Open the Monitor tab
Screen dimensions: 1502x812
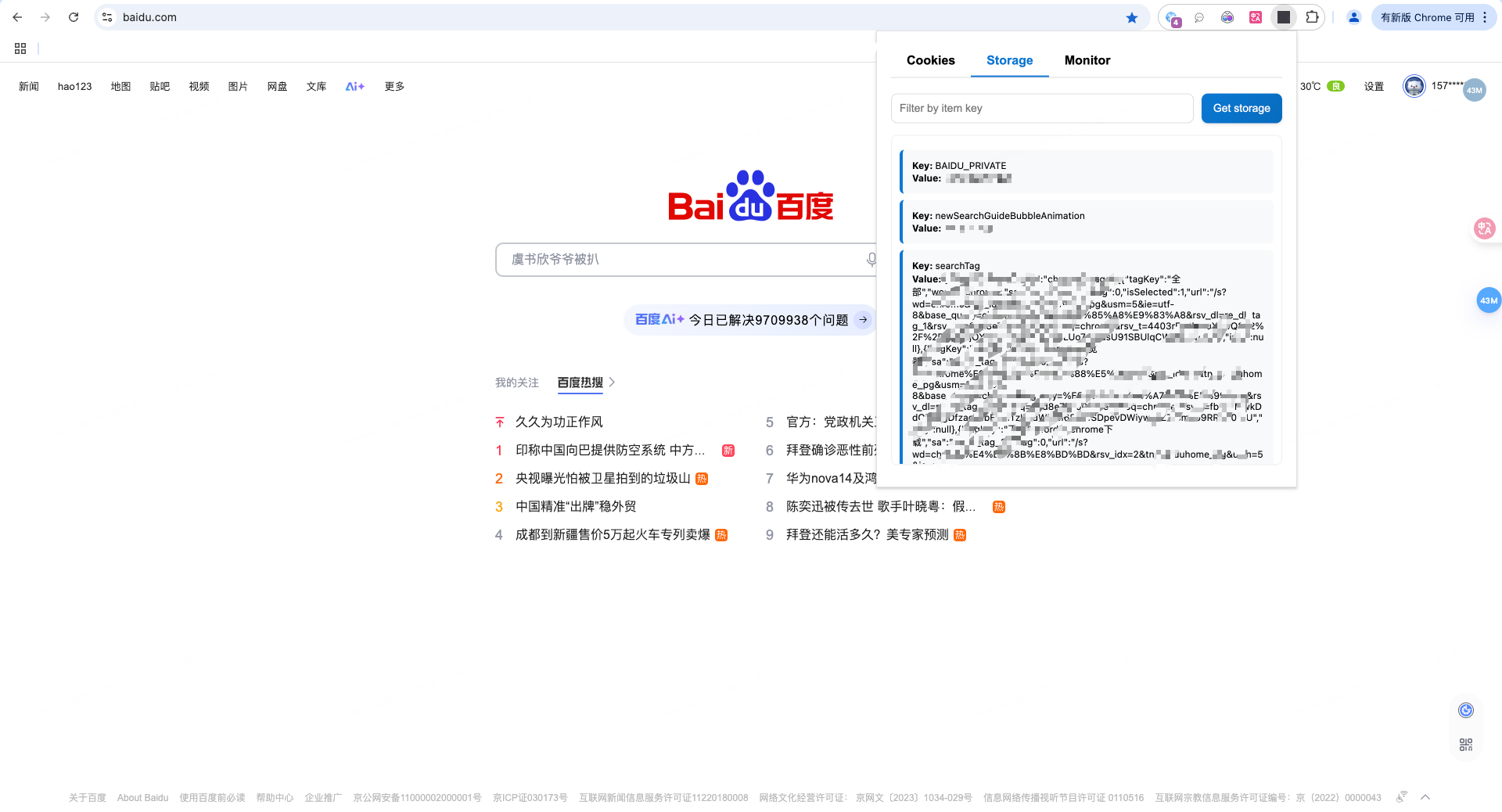click(1087, 60)
